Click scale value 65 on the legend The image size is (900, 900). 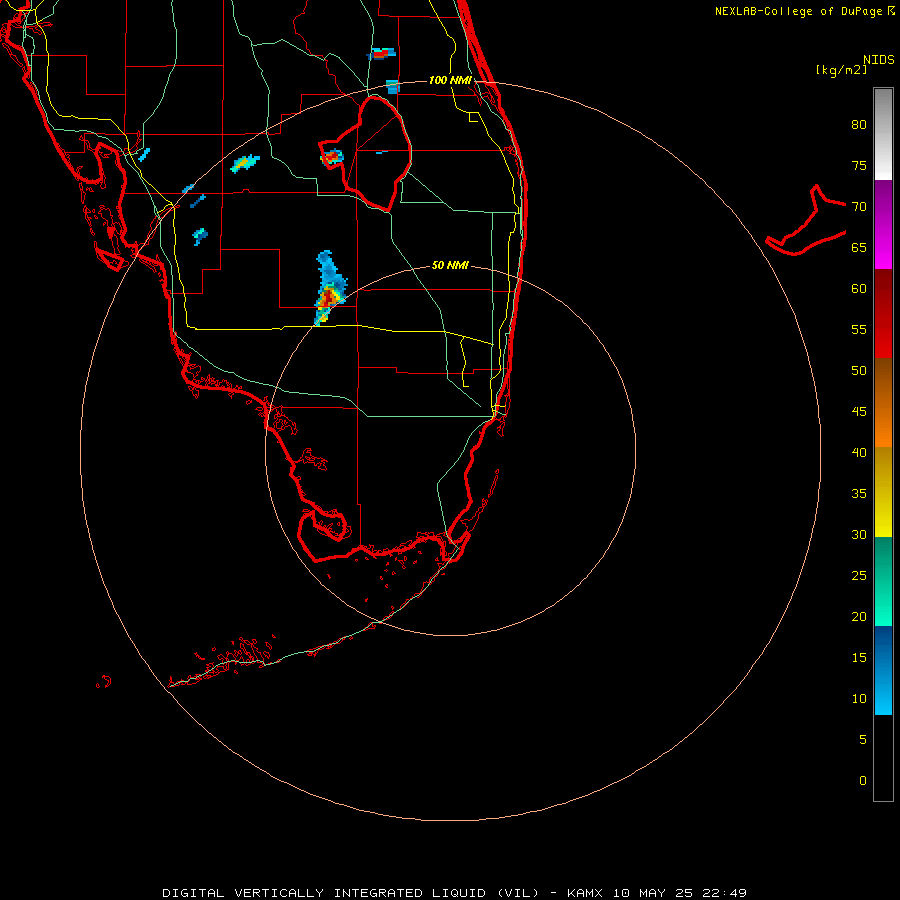pyautogui.click(x=859, y=247)
